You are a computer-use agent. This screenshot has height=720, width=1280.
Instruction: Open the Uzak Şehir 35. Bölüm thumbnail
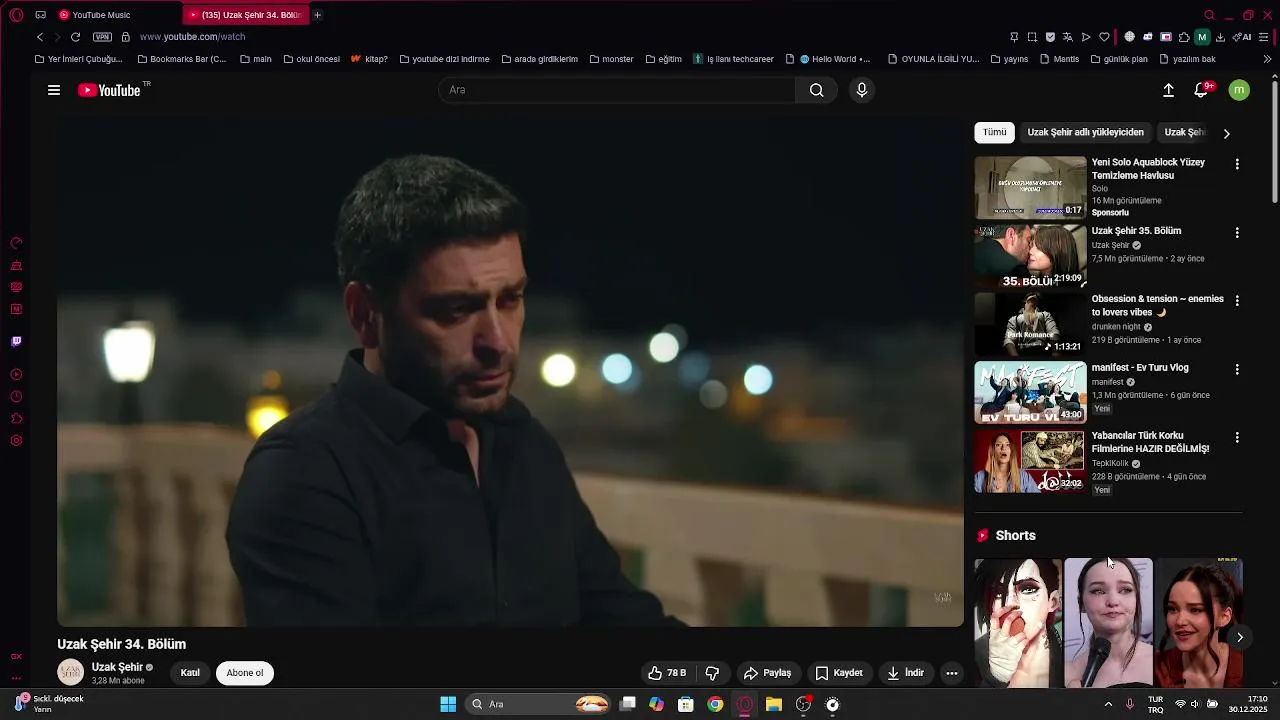[1030, 256]
